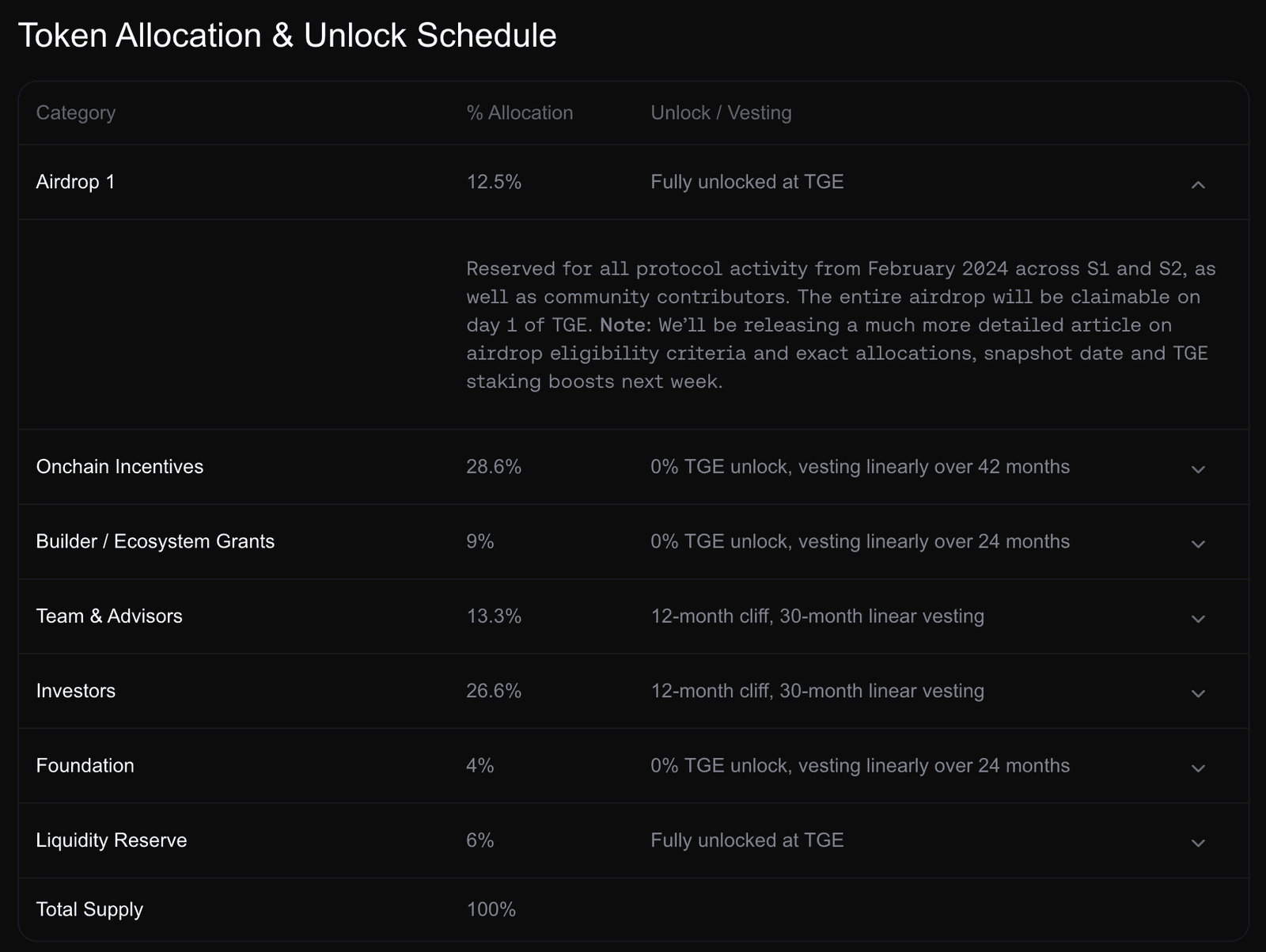Click the upward chevron next to Airdrop 1
Screen dimensions: 1266x952
coord(1200,183)
